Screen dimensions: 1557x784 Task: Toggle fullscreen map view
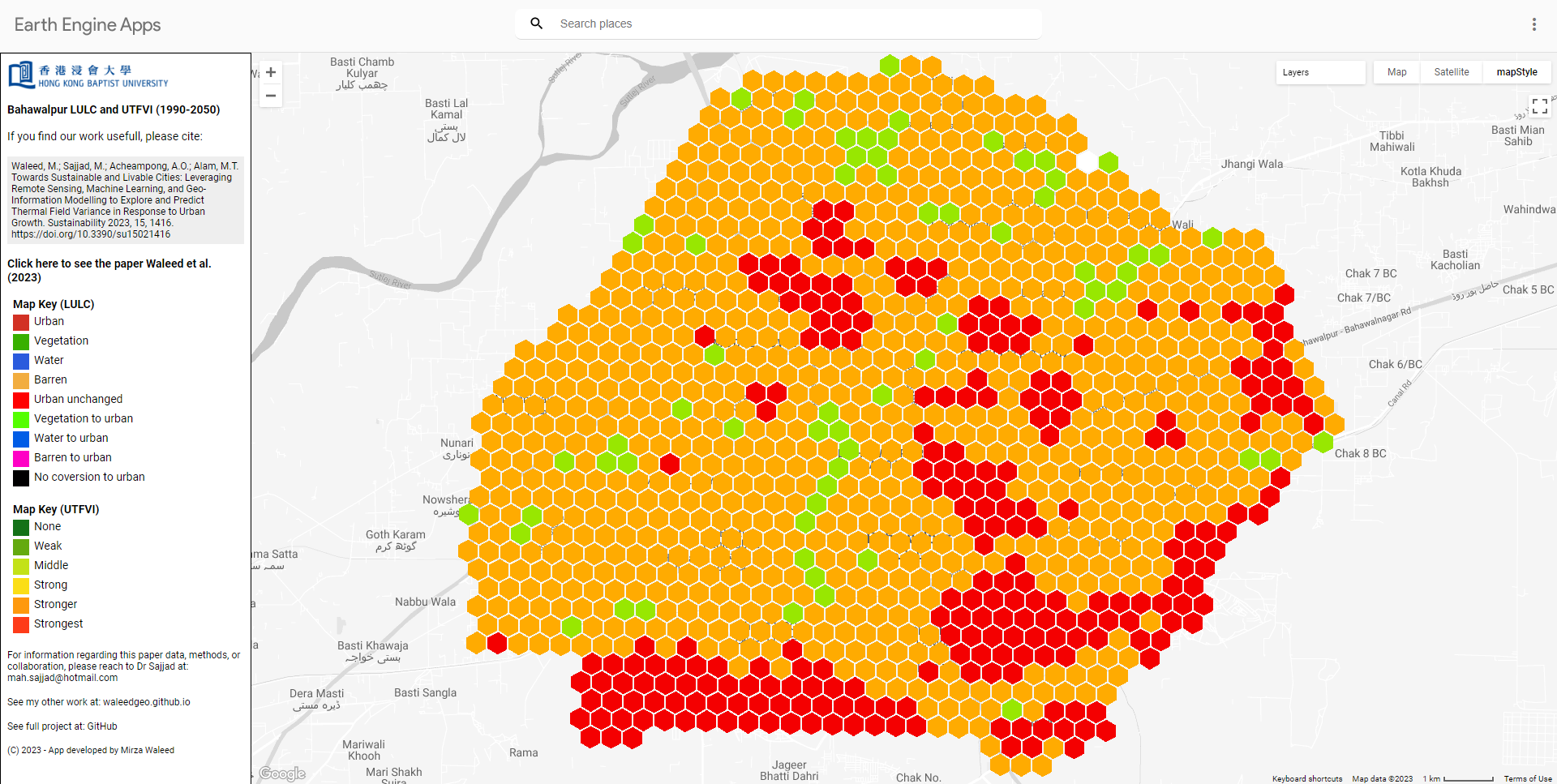coord(1539,106)
